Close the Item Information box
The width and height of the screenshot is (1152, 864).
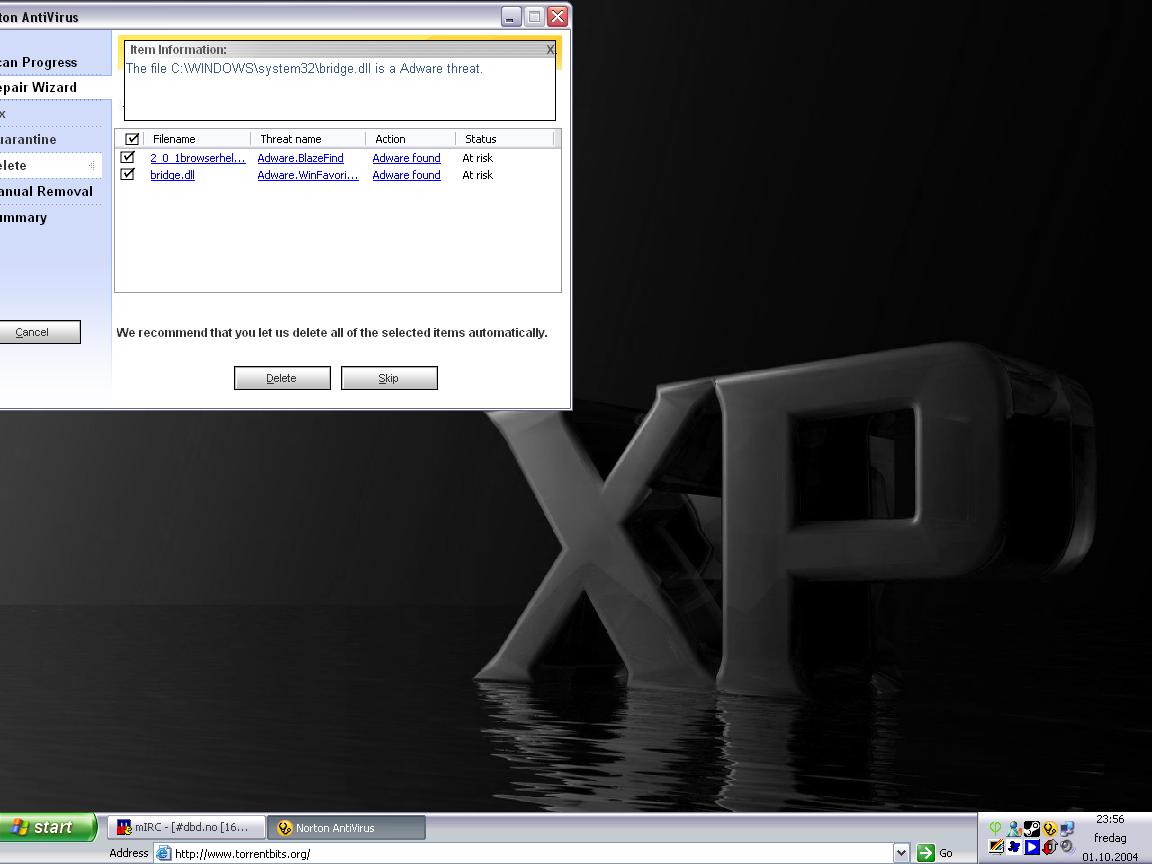pyautogui.click(x=550, y=49)
